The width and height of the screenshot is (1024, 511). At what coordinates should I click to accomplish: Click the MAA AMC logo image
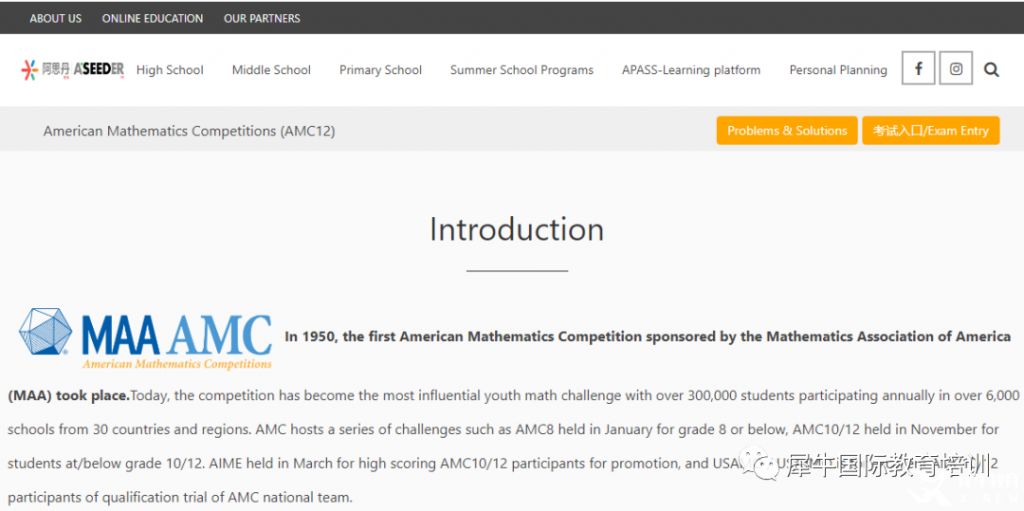[x=145, y=339]
